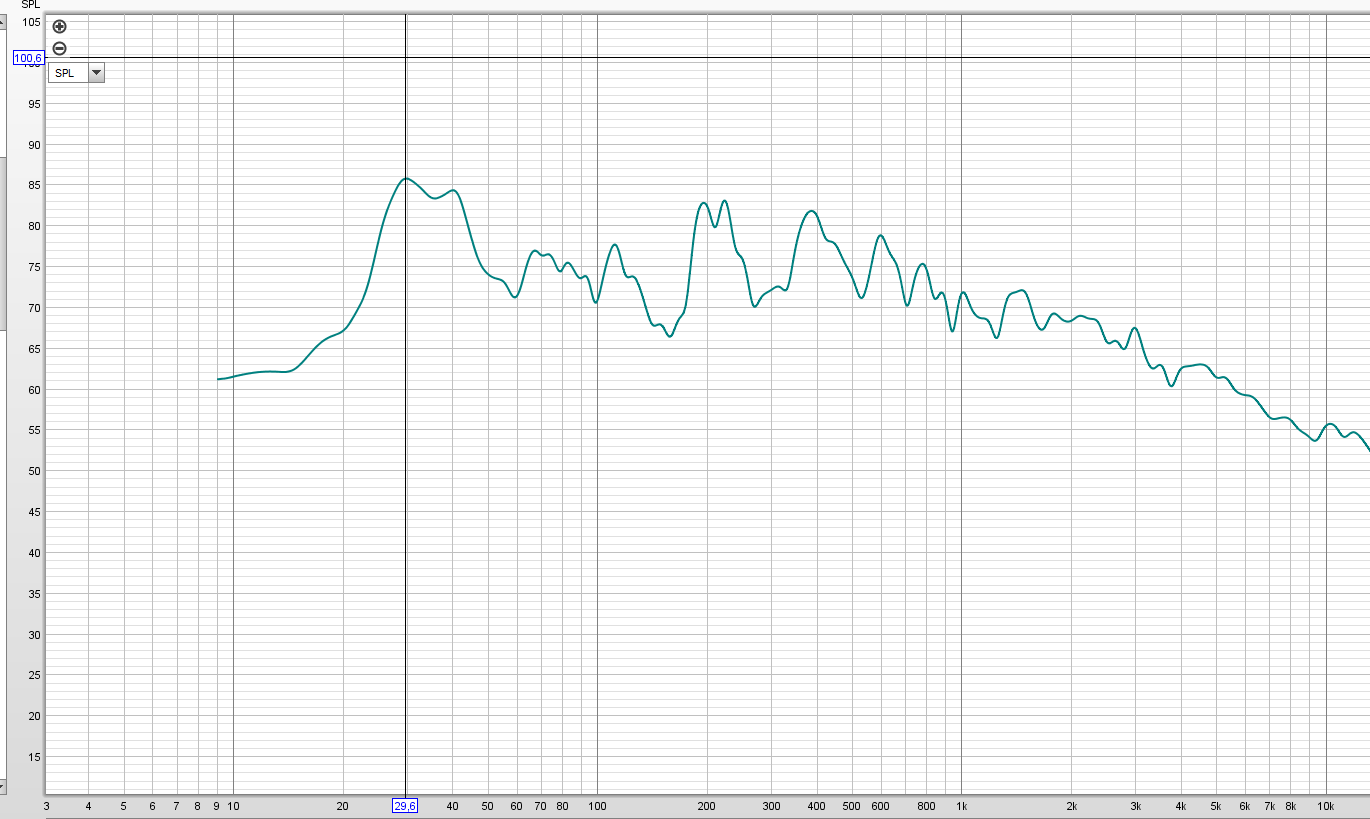This screenshot has height=819, width=1370.
Task: Click the zoom out magnifier icon
Action: pos(59,48)
